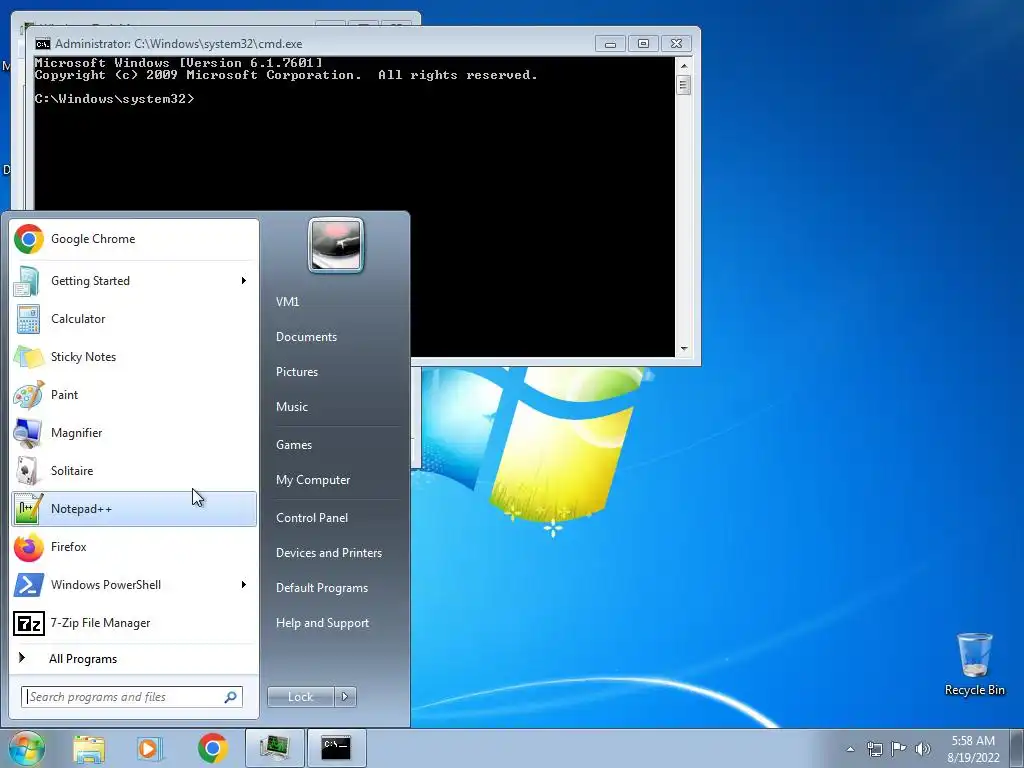
Task: Maximize the cmd.exe window
Action: click(x=643, y=44)
